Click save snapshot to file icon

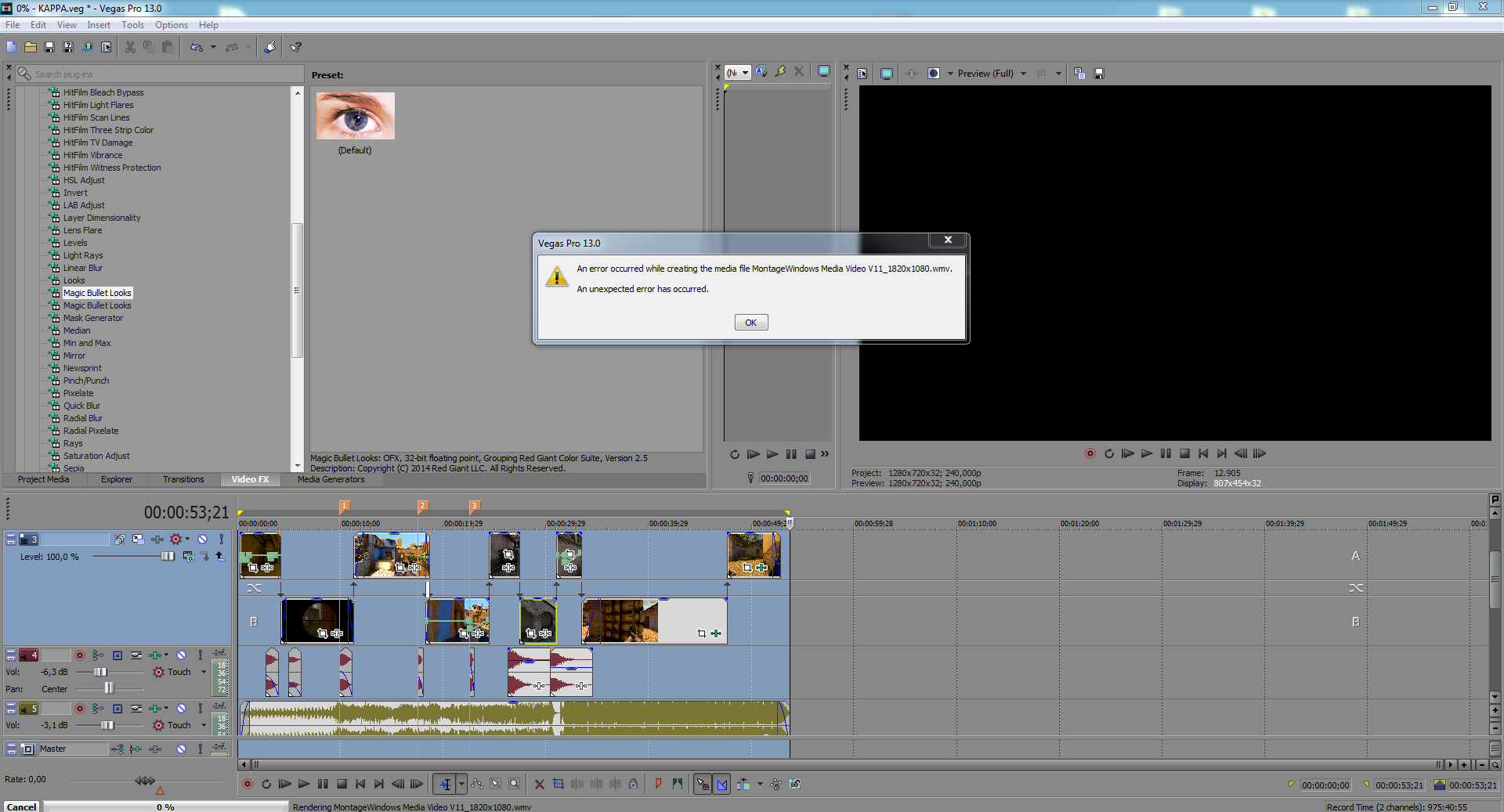tap(1099, 74)
